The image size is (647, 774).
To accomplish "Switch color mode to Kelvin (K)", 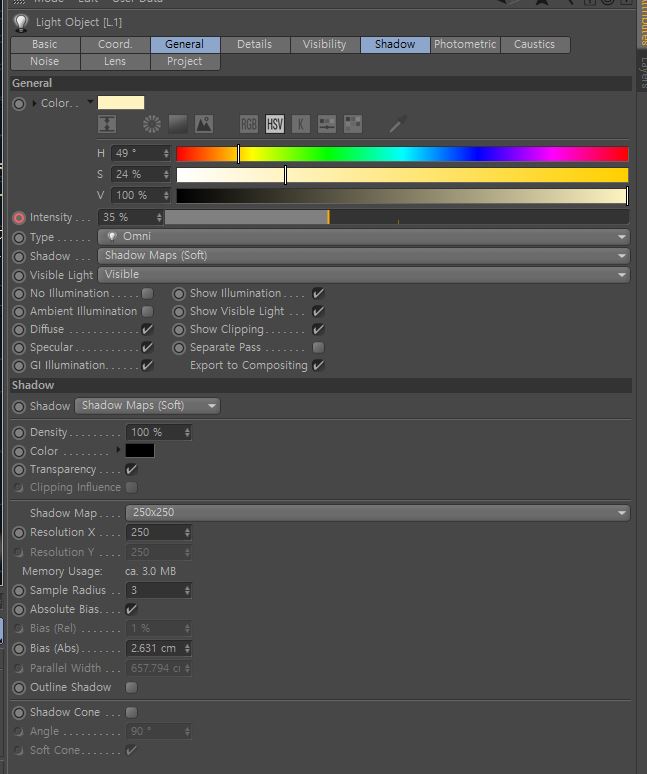I will click(x=301, y=124).
